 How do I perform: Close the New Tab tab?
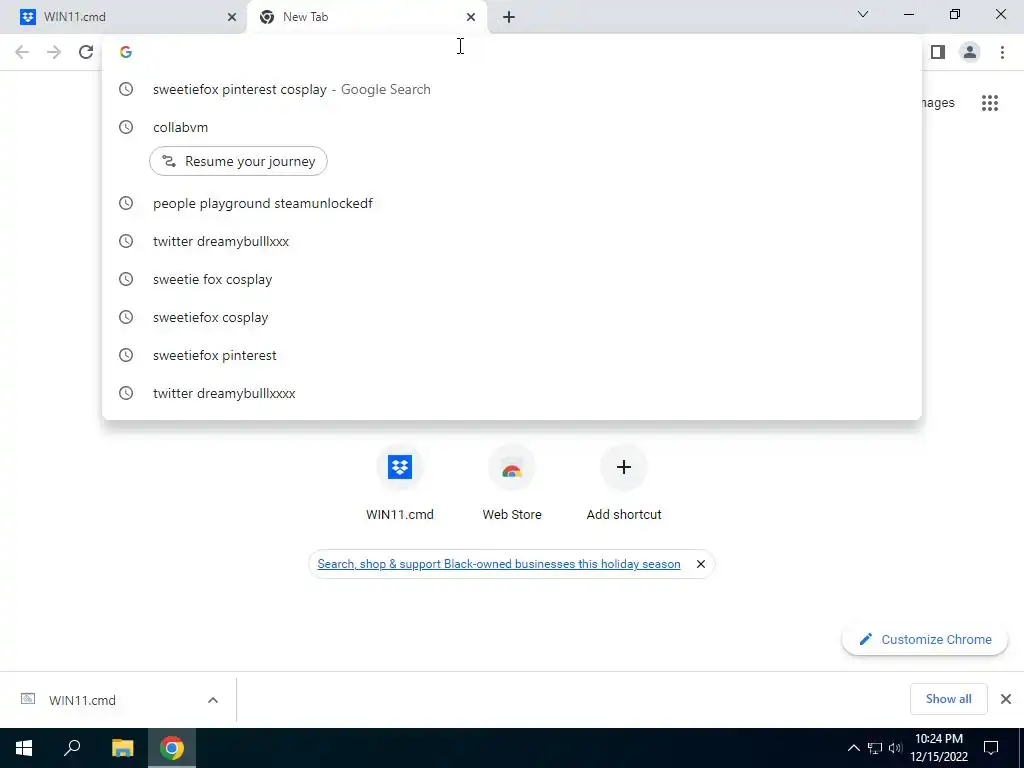tap(471, 17)
